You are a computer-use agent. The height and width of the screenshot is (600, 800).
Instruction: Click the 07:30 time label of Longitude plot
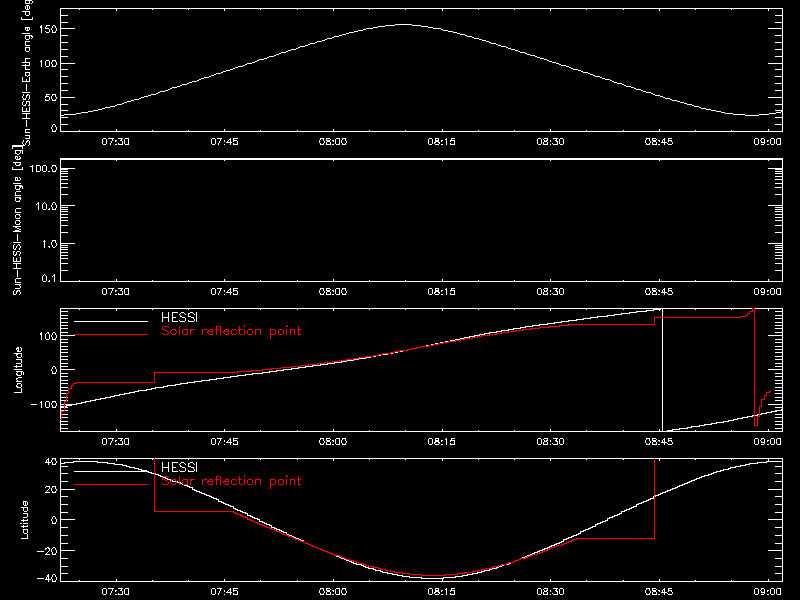point(115,442)
